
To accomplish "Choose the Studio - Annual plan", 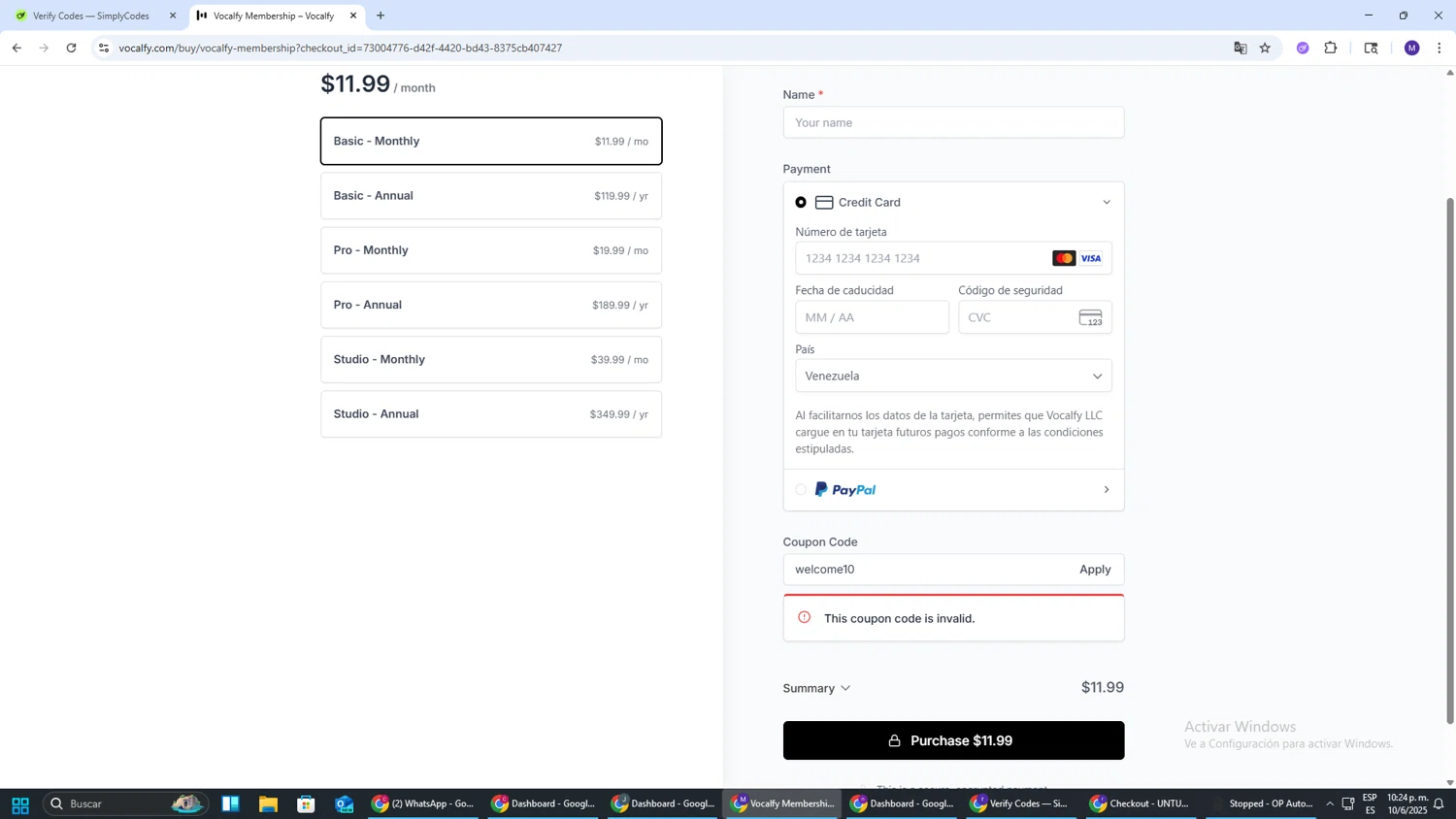I will [x=491, y=413].
